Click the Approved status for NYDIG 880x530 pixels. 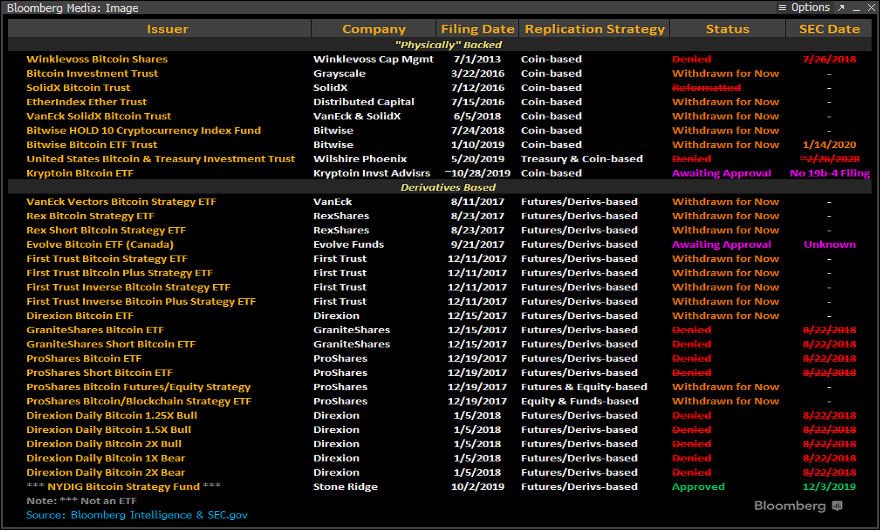[698, 487]
